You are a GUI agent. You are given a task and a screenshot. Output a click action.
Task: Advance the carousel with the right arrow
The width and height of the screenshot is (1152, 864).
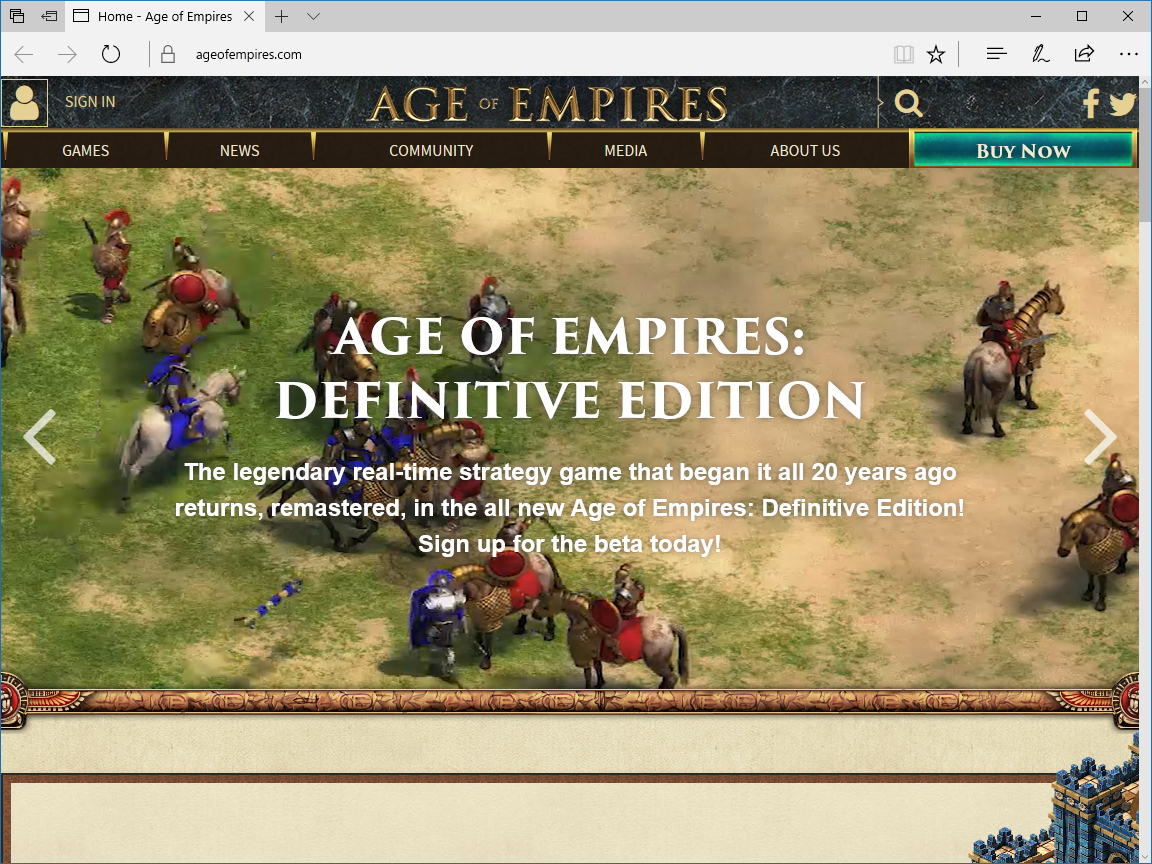[x=1101, y=437]
